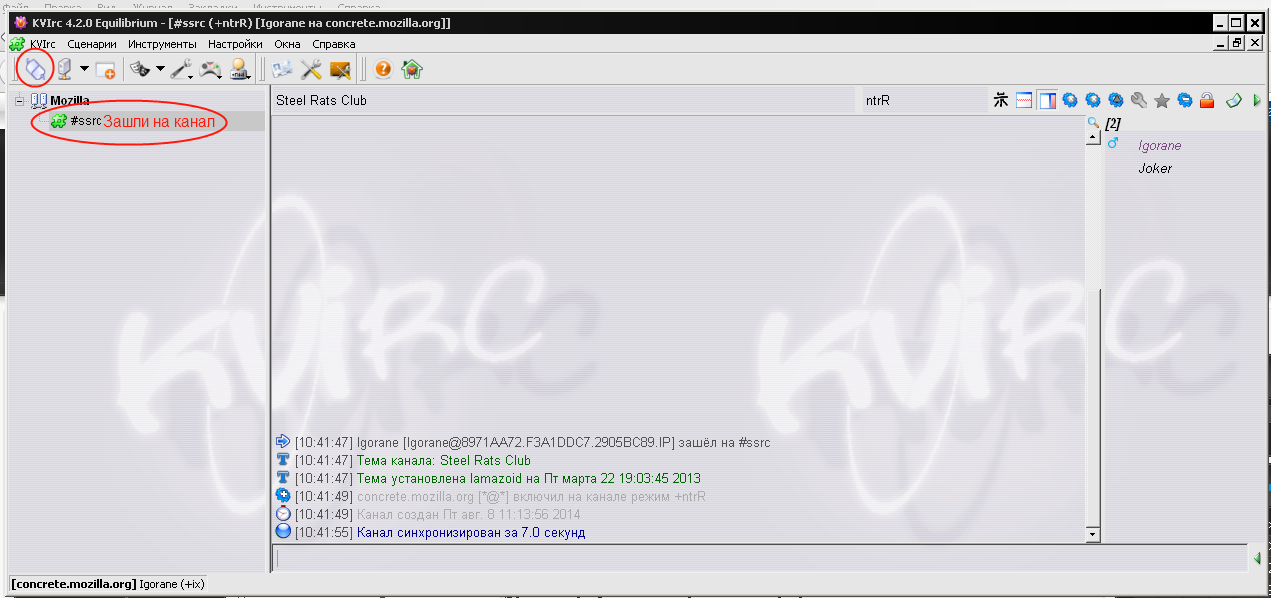Open the Инструменты menu
Screen dimensions: 1271x598
click(162, 44)
